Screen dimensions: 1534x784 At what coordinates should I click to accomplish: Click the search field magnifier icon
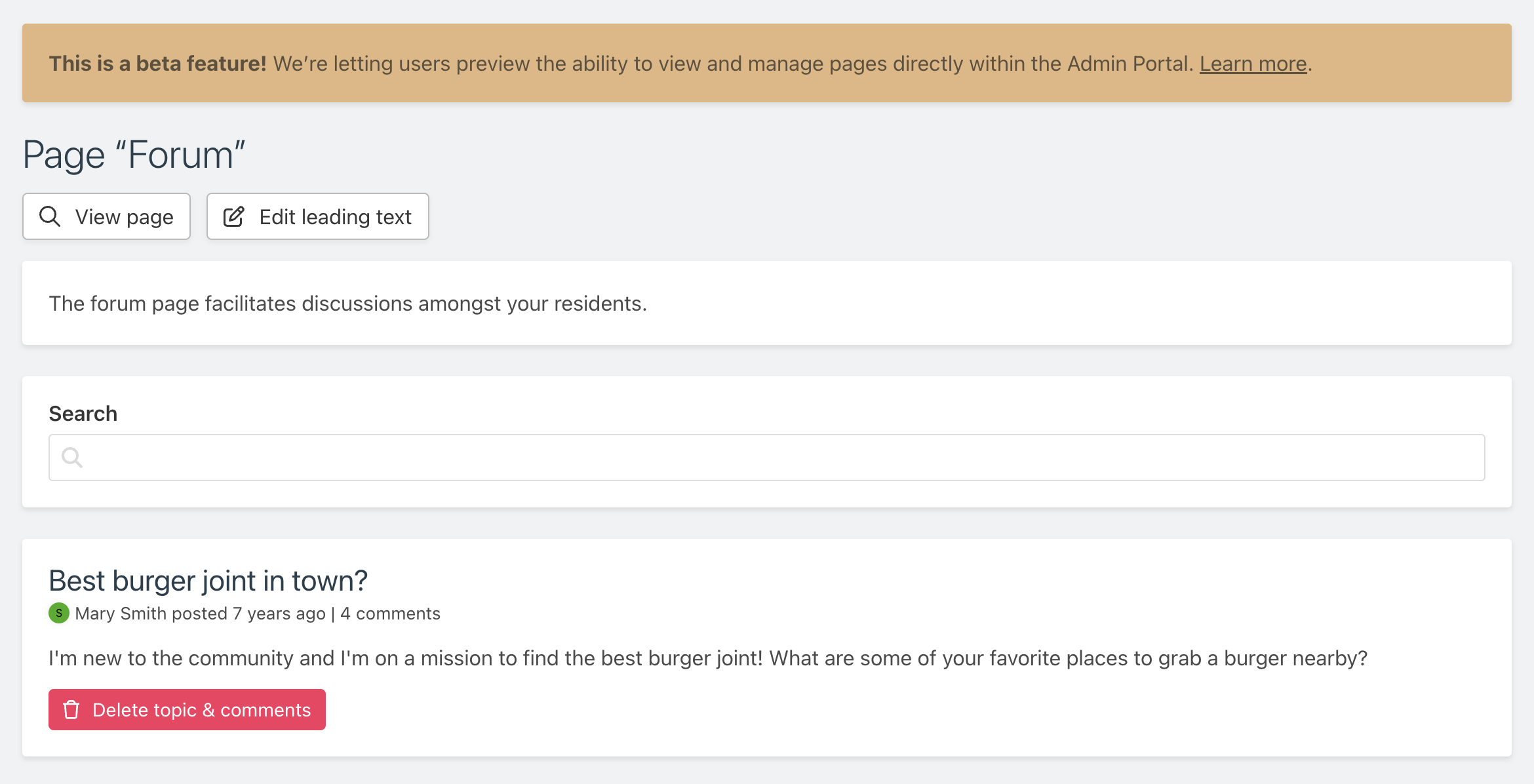click(71, 458)
